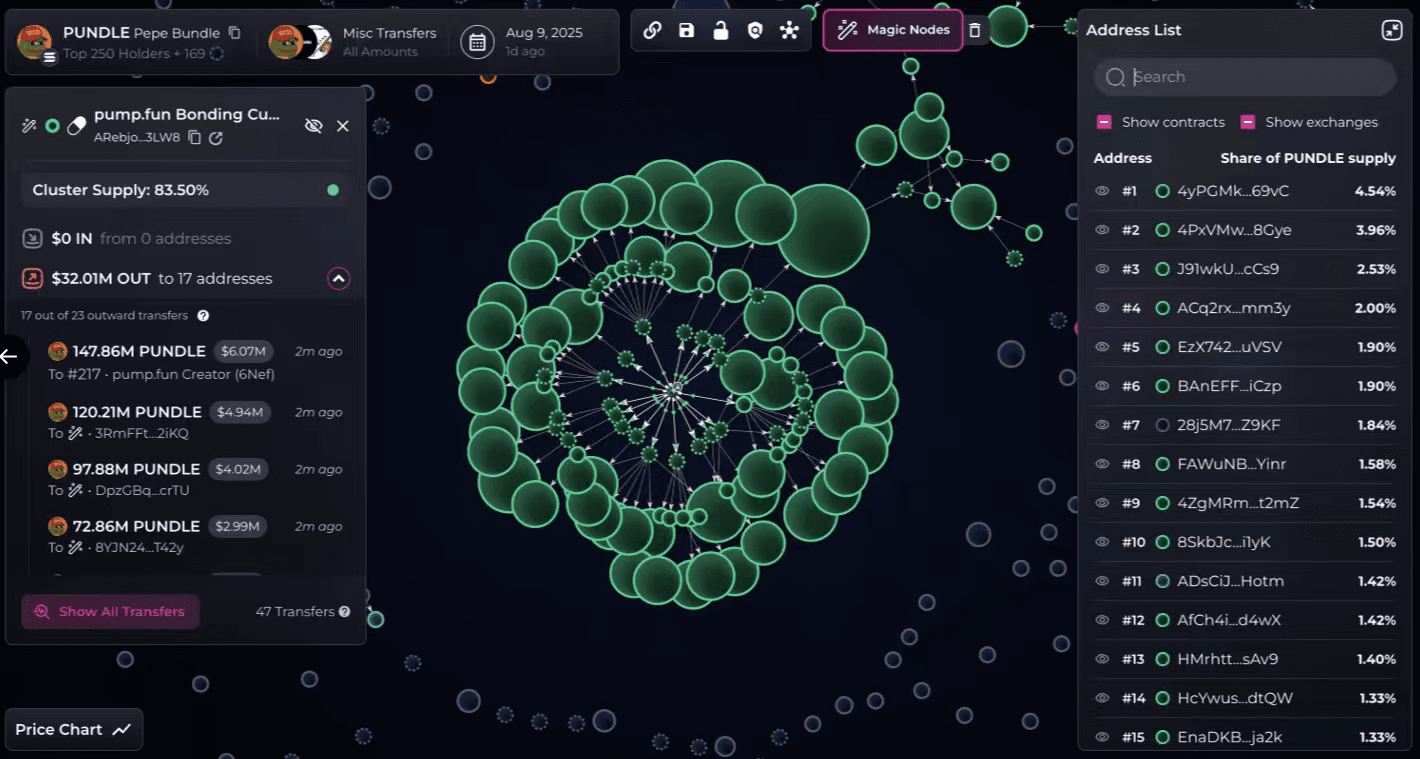Image resolution: width=1420 pixels, height=759 pixels.
Task: Click the Misc Transfers token pair icon
Action: [300, 42]
